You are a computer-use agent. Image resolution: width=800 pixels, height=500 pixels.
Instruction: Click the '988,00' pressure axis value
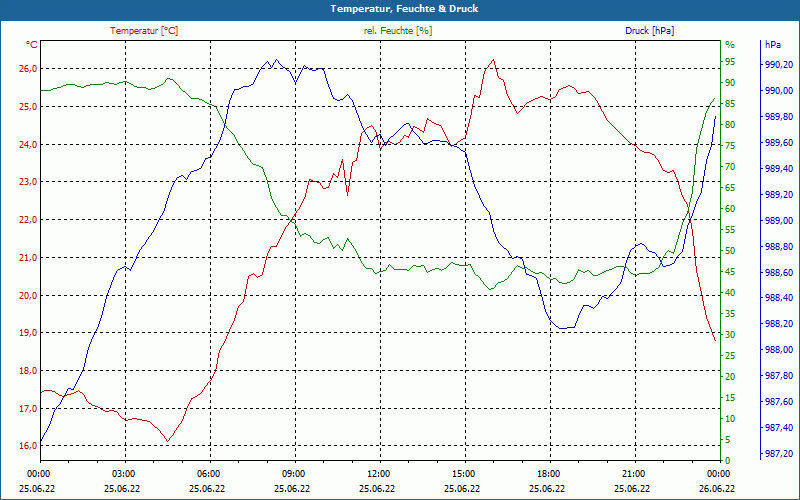[779, 350]
